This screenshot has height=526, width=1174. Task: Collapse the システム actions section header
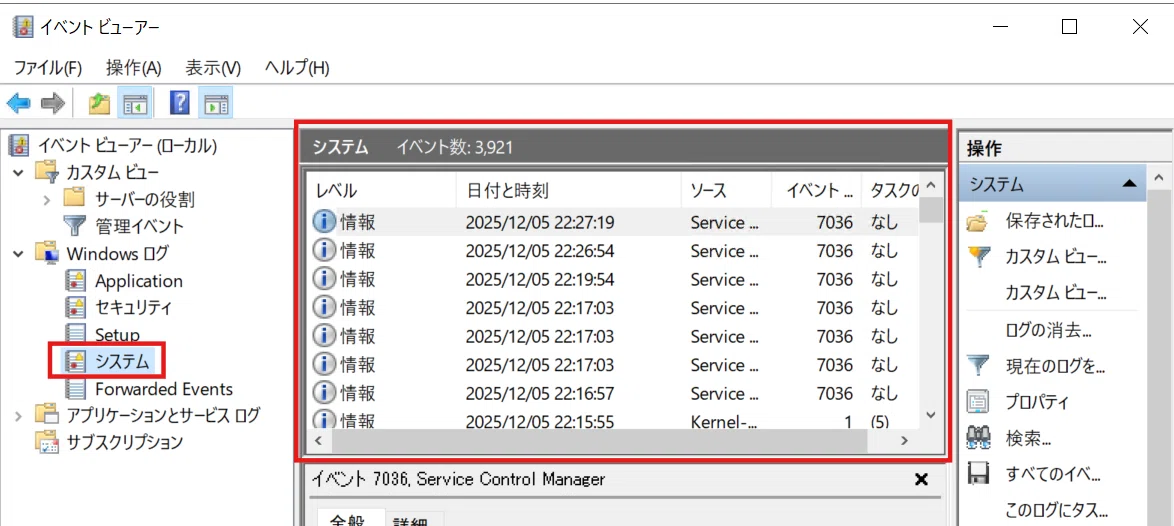click(1130, 184)
